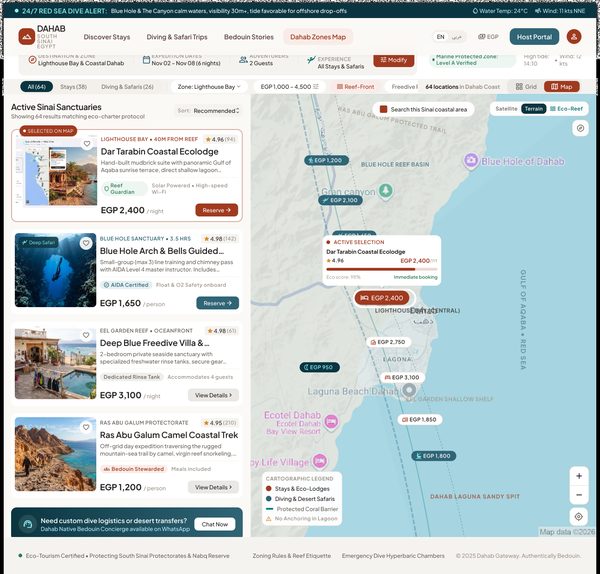Image resolution: width=600 pixels, height=574 pixels.
Task: Select the EGP 2,750 map price marker
Action: (x=389, y=342)
